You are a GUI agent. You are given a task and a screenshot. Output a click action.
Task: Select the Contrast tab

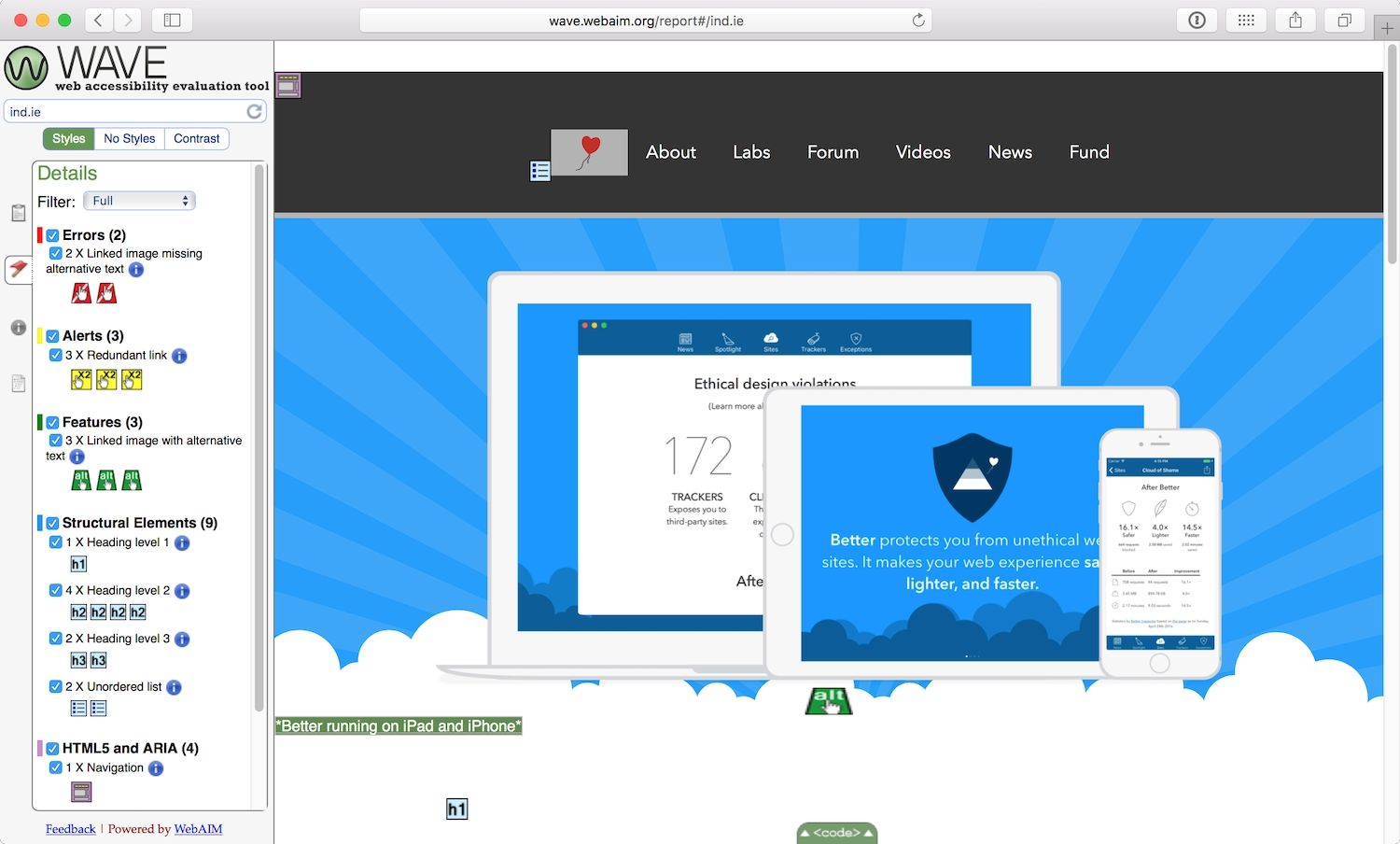click(196, 138)
